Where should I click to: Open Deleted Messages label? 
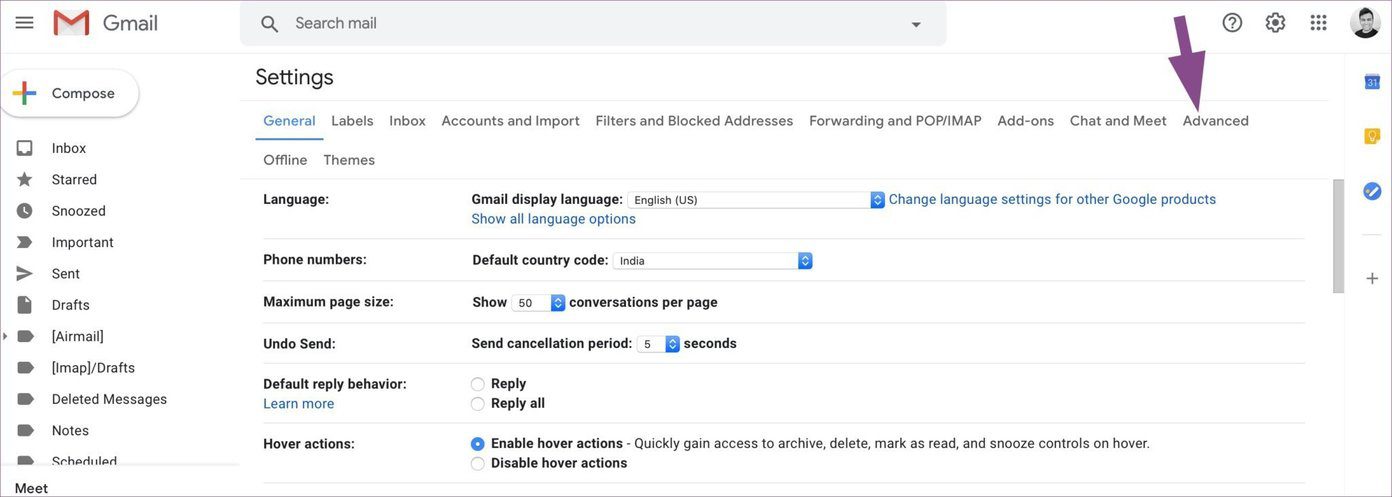click(109, 399)
